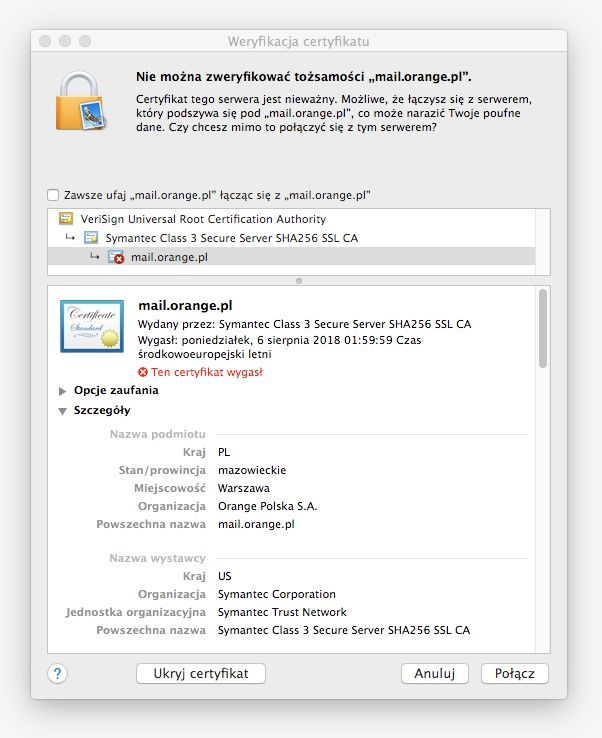Click the split pane divider handle
602x738 pixels.
(x=298, y=281)
